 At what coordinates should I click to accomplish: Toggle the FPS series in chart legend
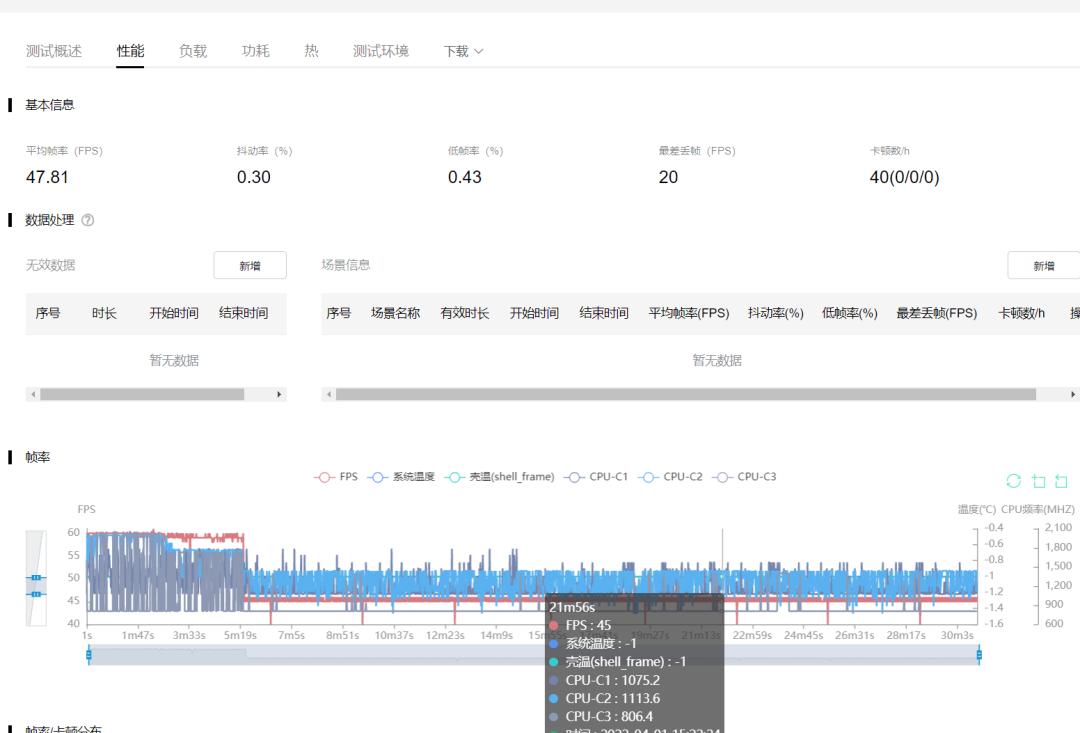[336, 477]
